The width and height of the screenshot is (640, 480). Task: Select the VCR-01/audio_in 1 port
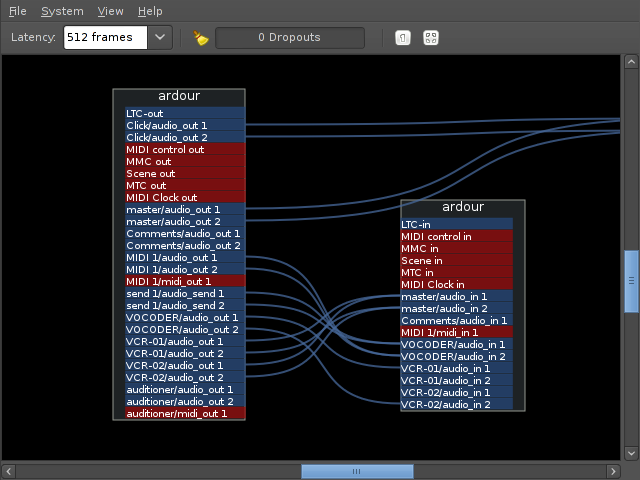(x=457, y=369)
